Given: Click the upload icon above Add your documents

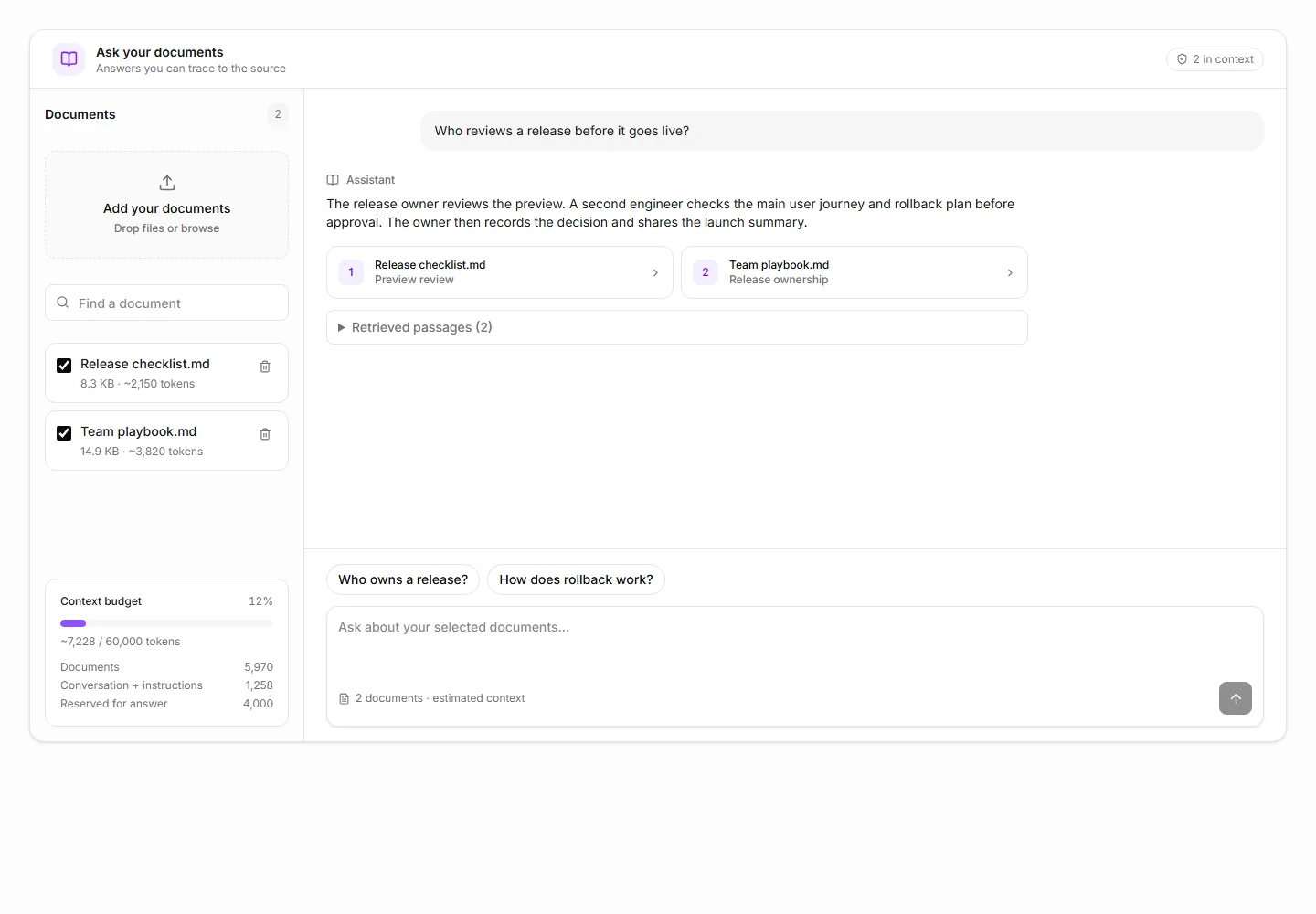Looking at the screenshot, I should 167,183.
